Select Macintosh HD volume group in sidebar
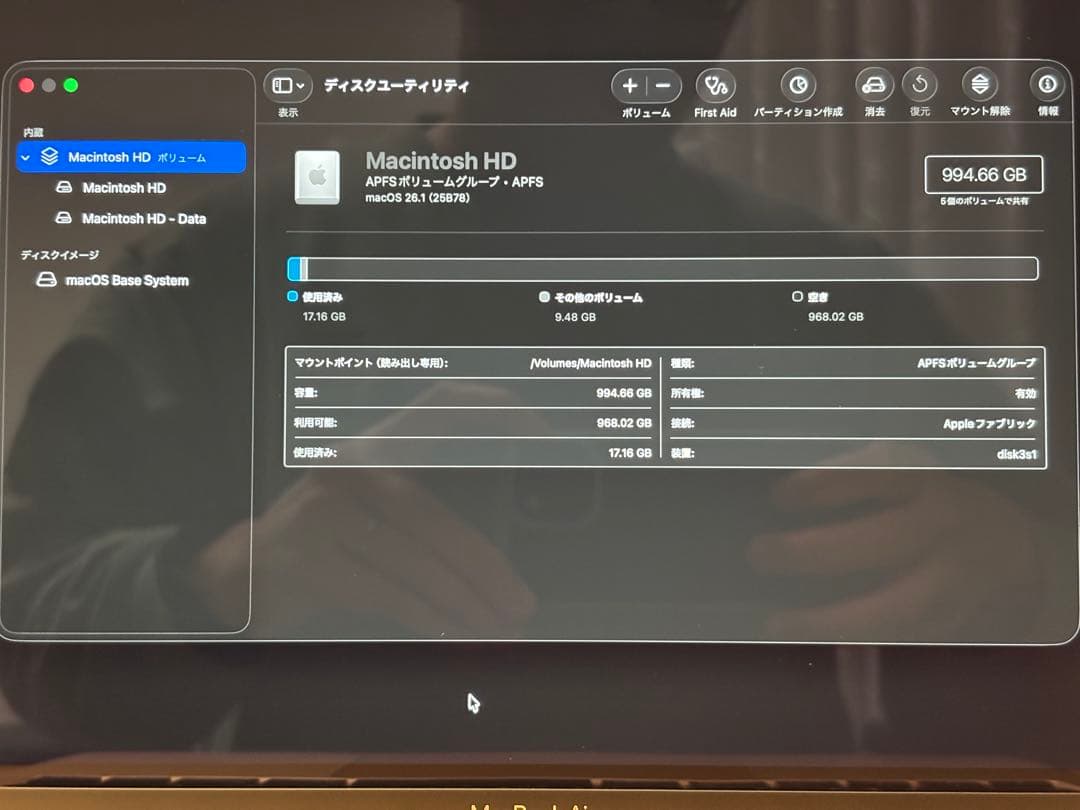This screenshot has height=810, width=1080. (110, 157)
